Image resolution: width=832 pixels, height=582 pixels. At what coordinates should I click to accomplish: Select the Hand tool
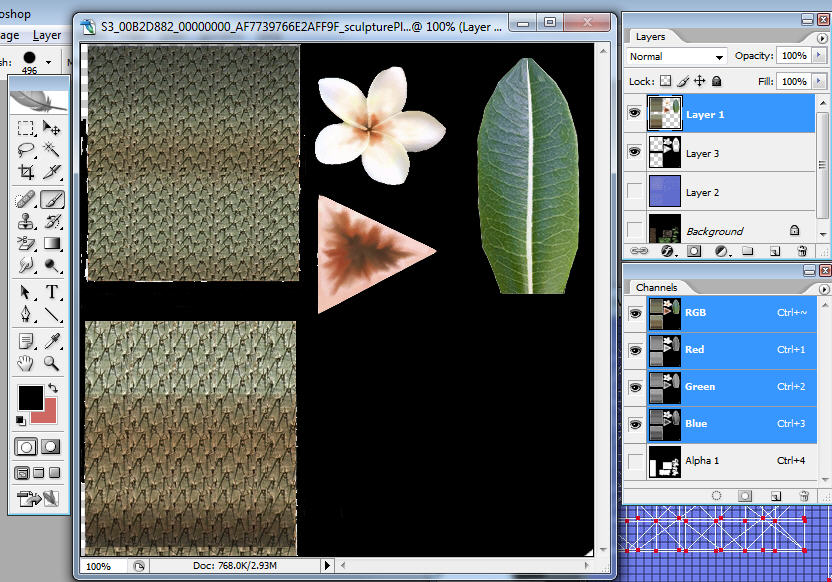(x=27, y=364)
